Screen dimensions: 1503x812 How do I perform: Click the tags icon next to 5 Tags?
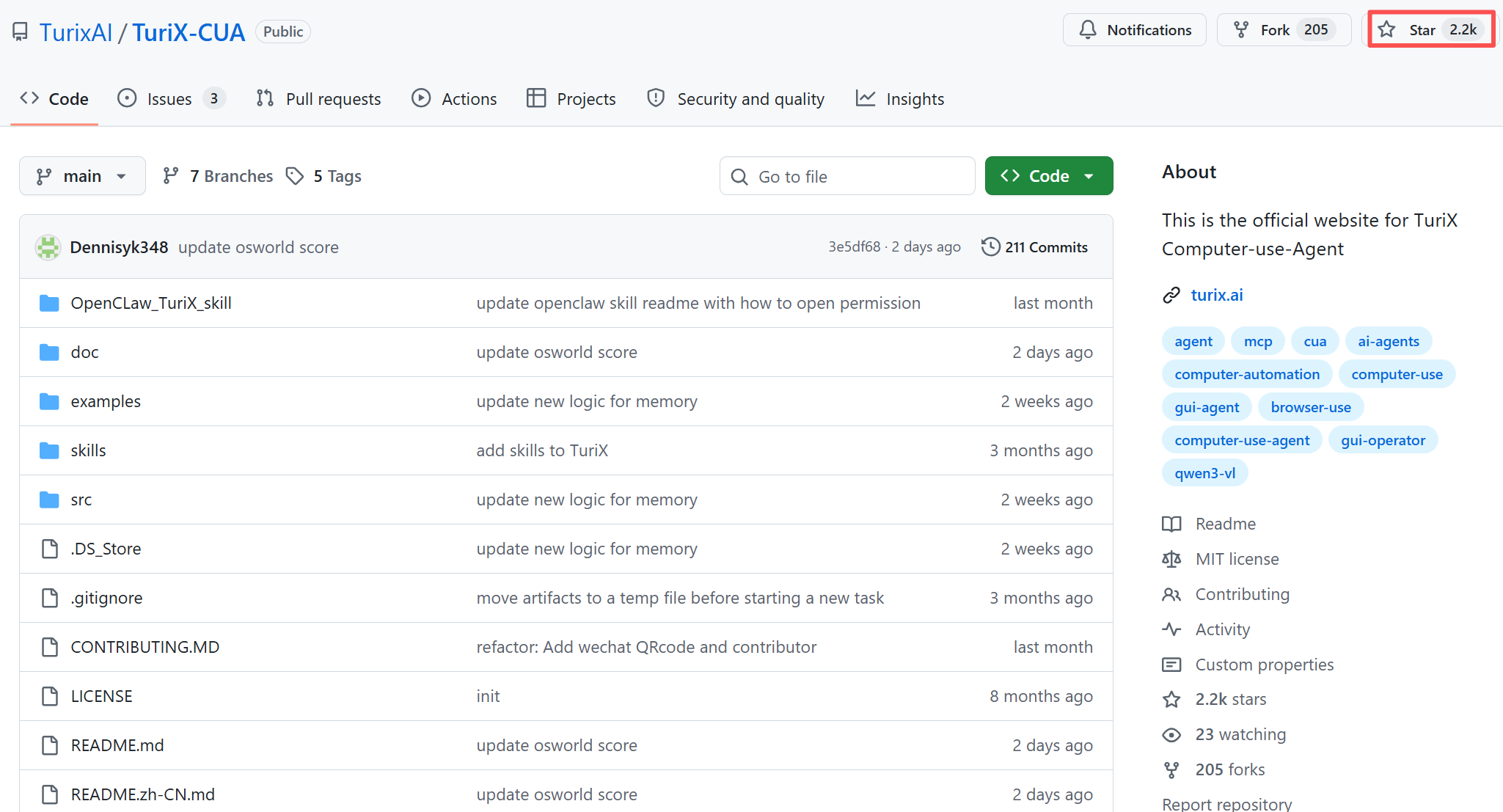[295, 176]
